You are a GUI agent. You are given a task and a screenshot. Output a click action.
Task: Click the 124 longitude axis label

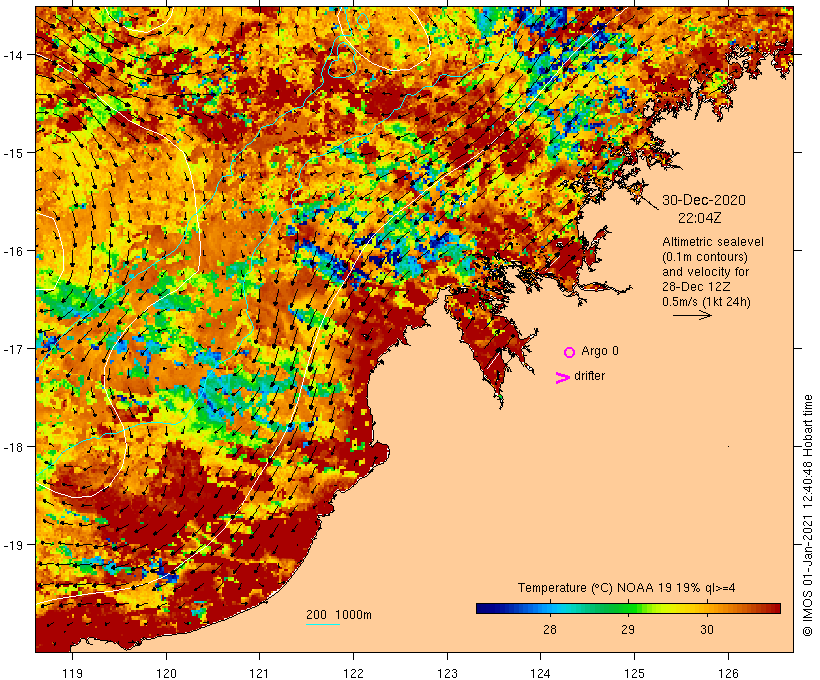pos(541,673)
